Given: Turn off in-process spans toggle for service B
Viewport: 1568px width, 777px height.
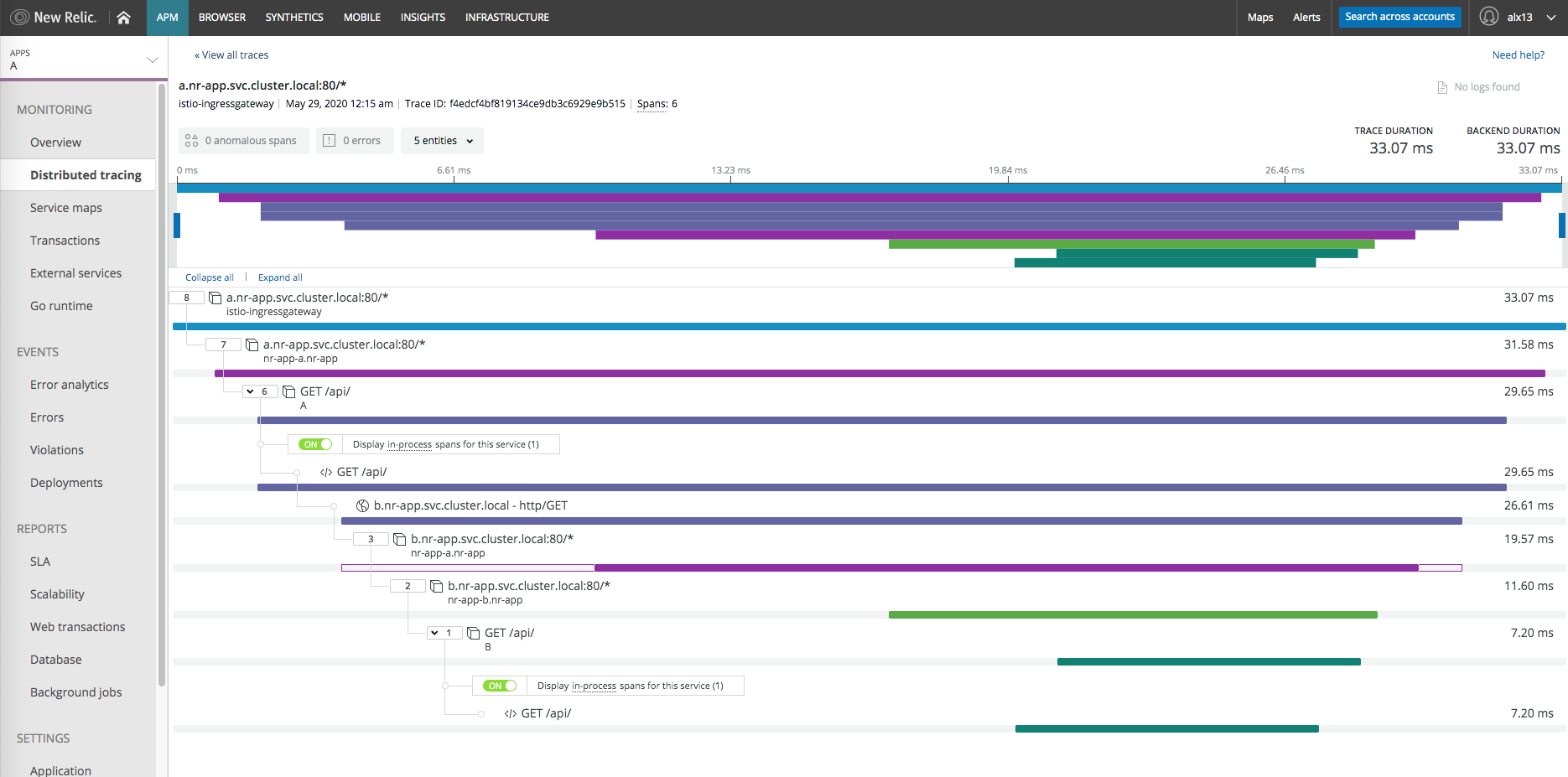Looking at the screenshot, I should (500, 686).
